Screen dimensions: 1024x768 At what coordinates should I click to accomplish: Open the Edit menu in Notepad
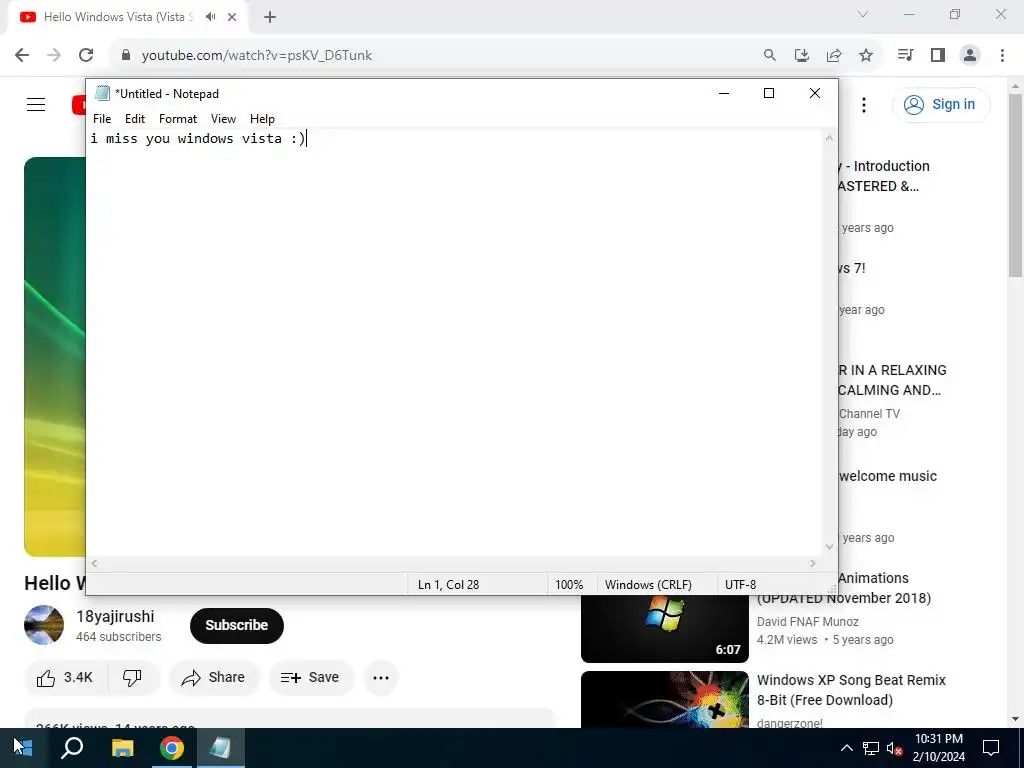click(135, 119)
